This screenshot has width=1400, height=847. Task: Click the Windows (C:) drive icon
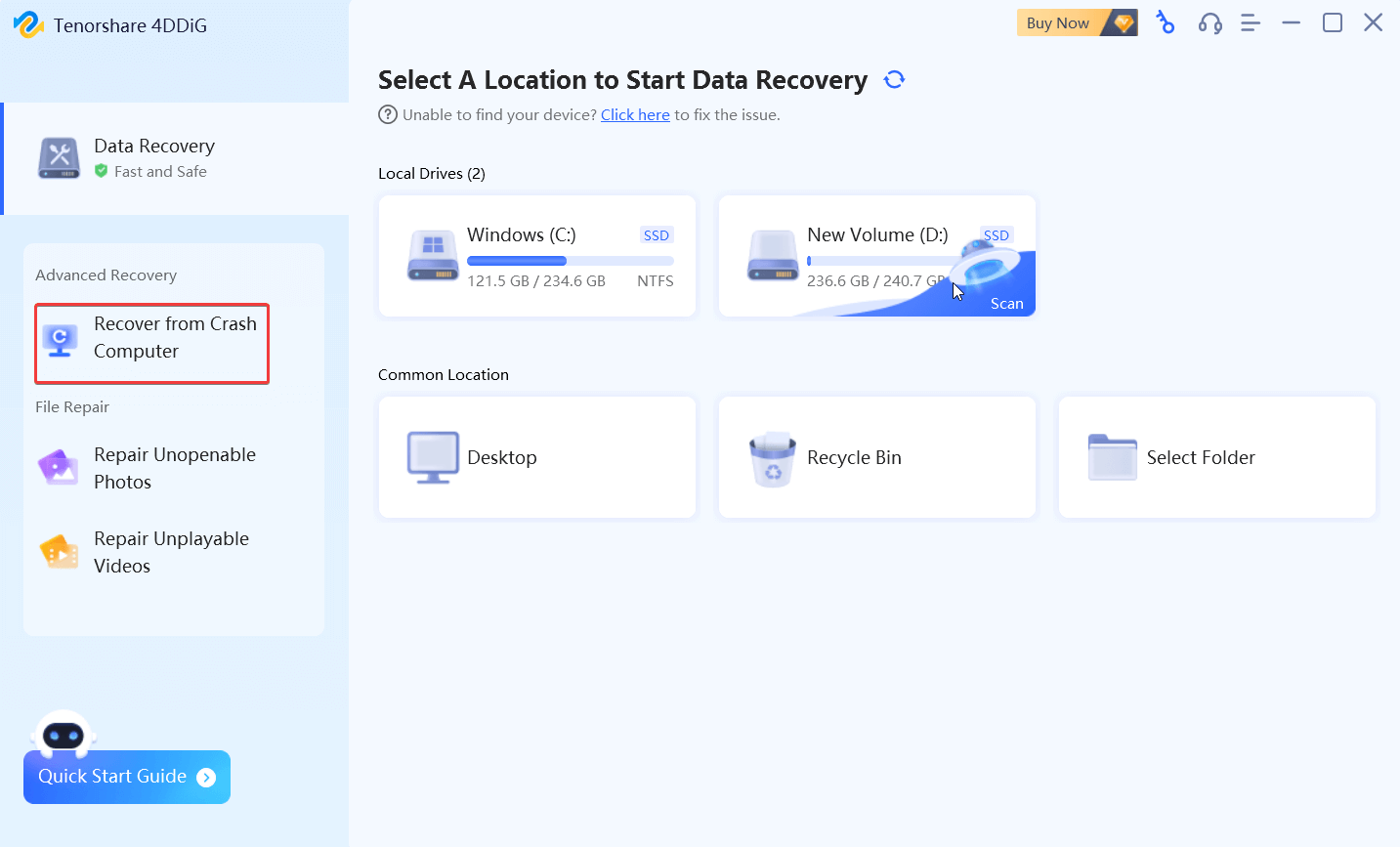[x=433, y=256]
